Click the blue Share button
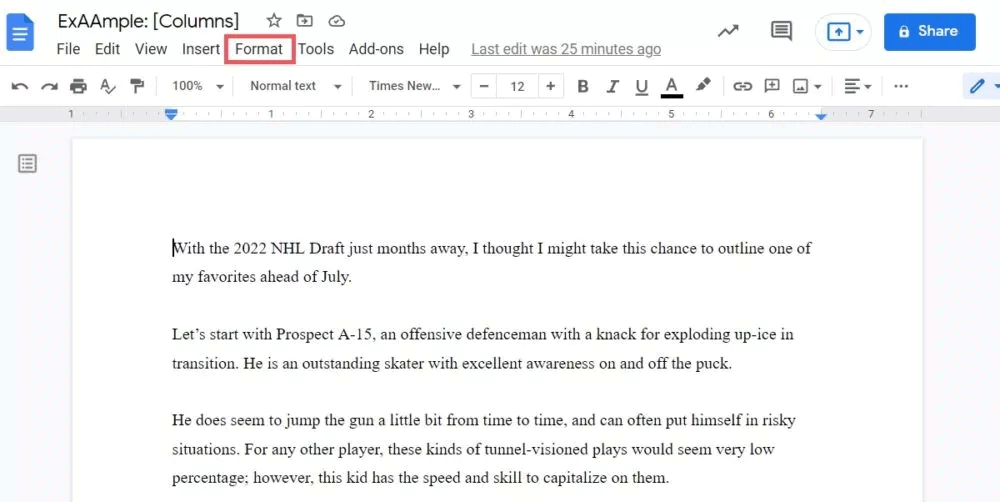This screenshot has width=1000, height=502. 929,31
